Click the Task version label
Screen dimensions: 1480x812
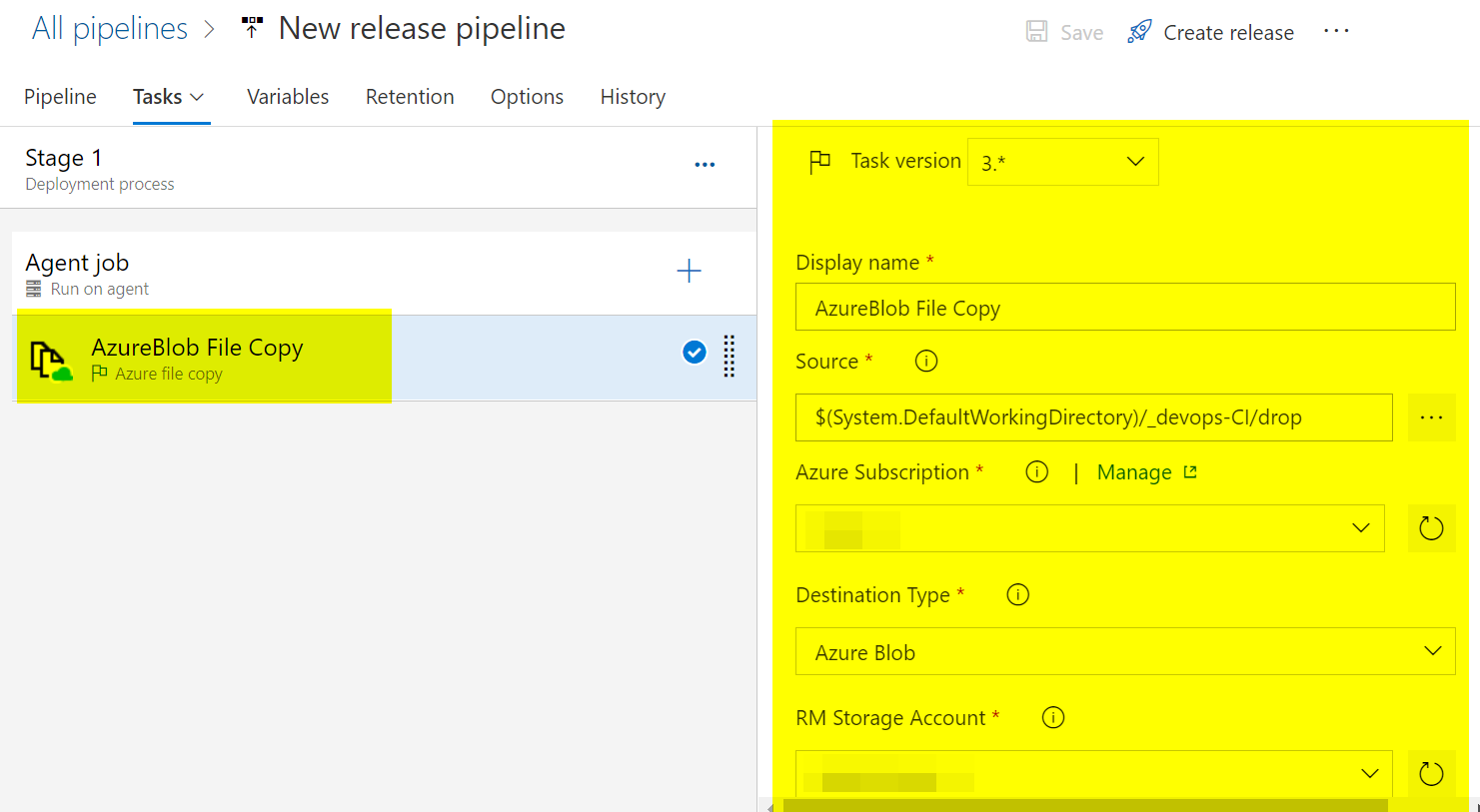click(905, 161)
